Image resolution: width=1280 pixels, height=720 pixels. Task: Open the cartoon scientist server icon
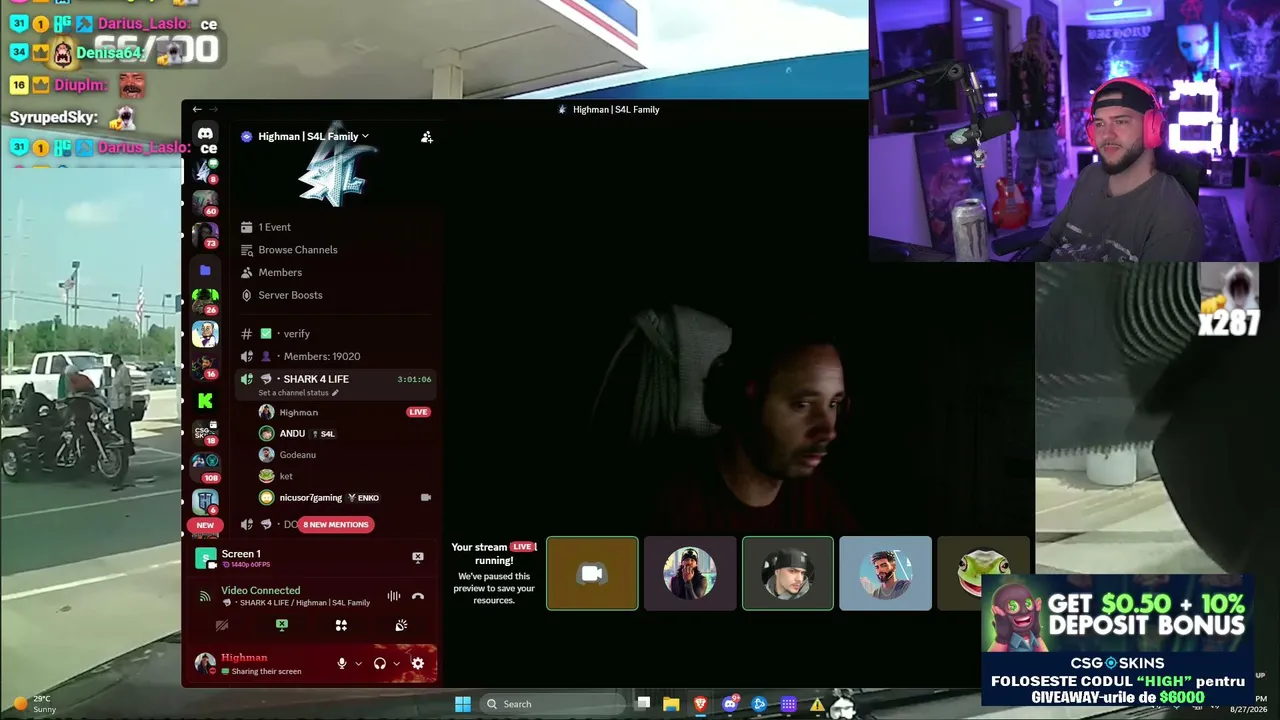(x=205, y=334)
